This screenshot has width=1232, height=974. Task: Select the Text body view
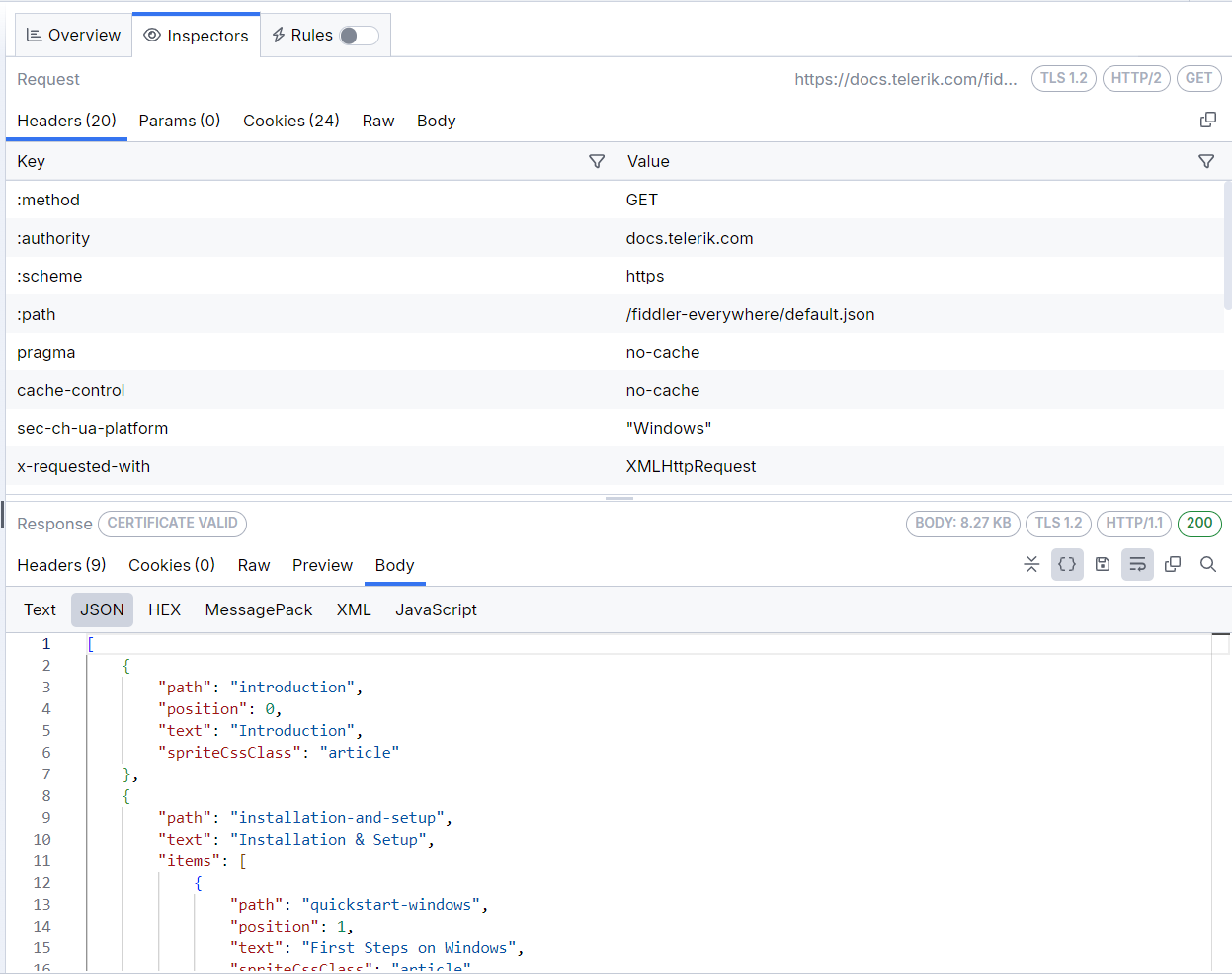click(40, 609)
